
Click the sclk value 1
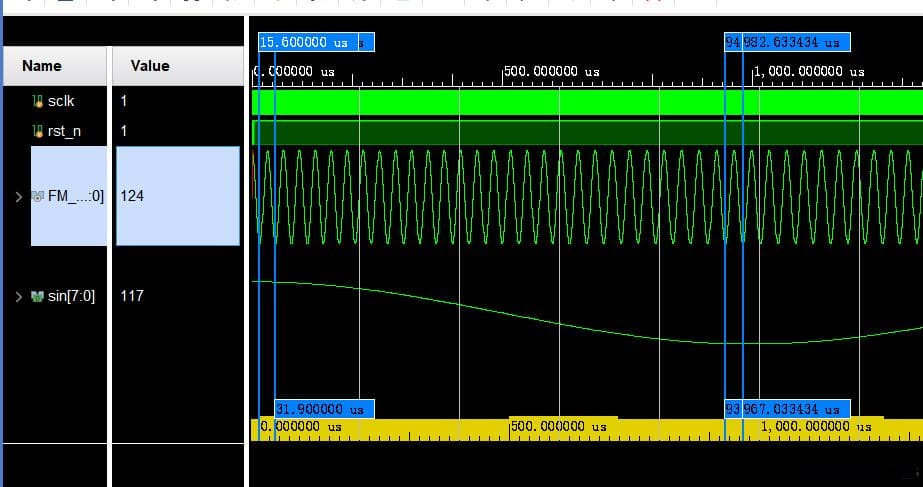point(124,101)
